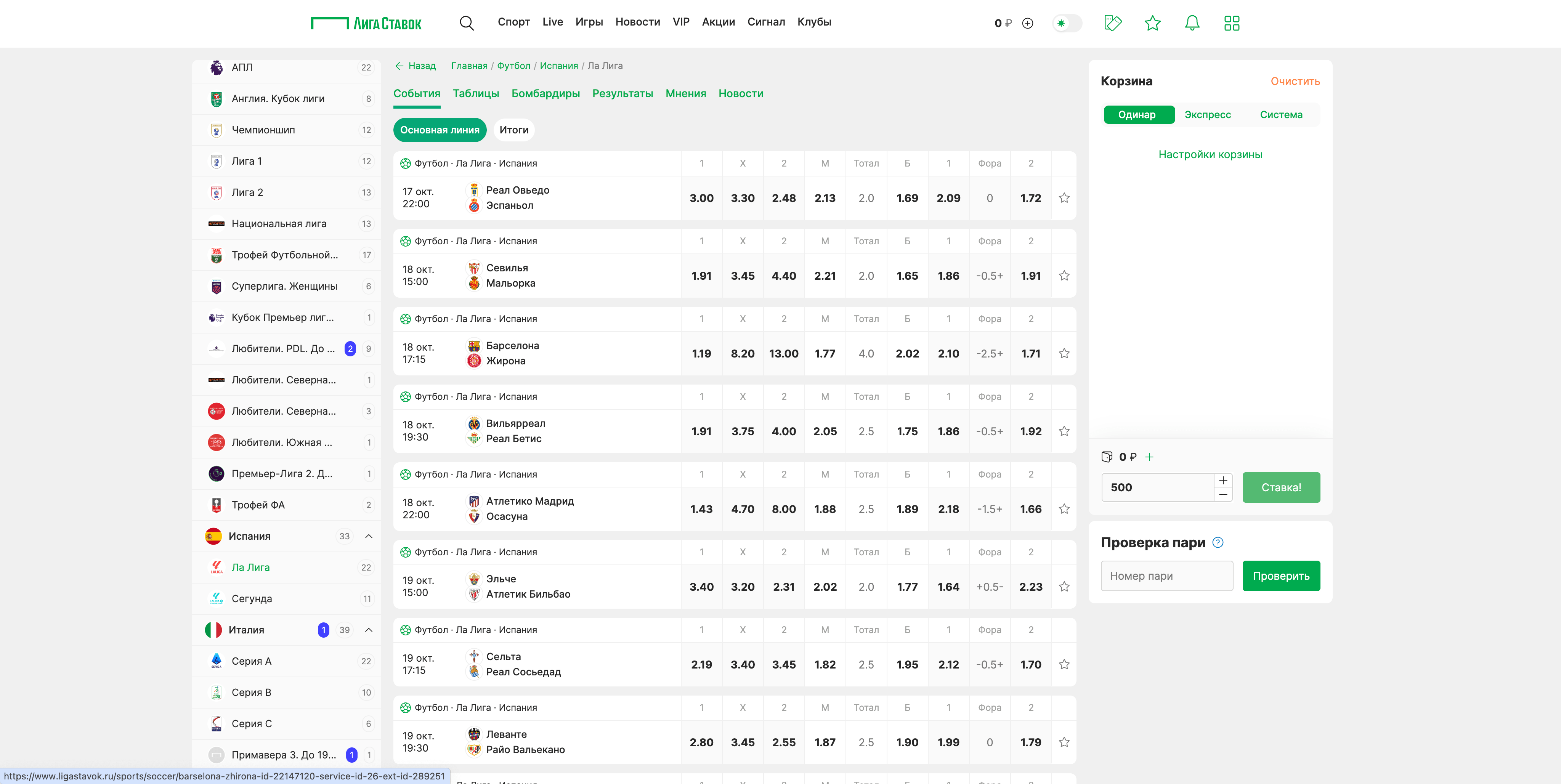Switch to the Таблицы tab
Screen dimensions: 1561x784
pyautogui.click(x=476, y=93)
